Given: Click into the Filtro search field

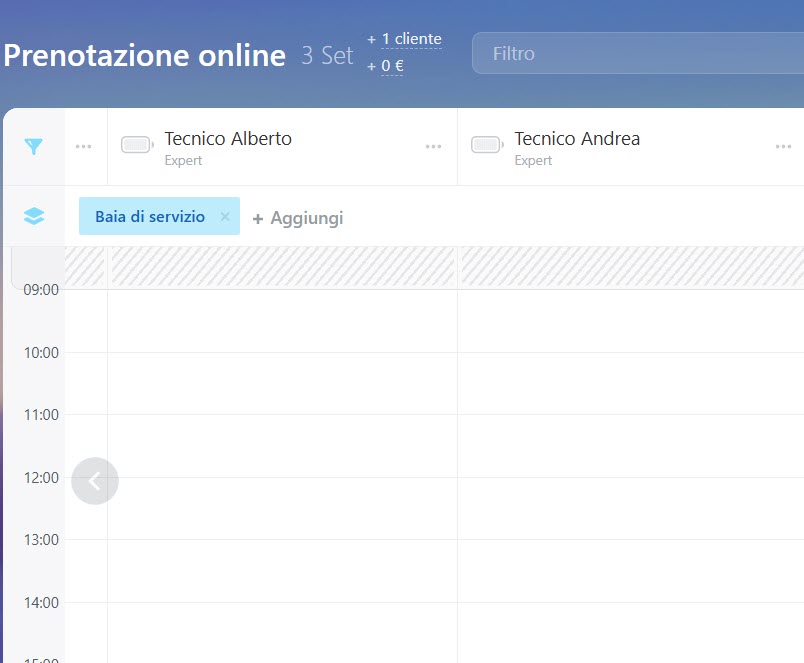Looking at the screenshot, I should pyautogui.click(x=640, y=54).
